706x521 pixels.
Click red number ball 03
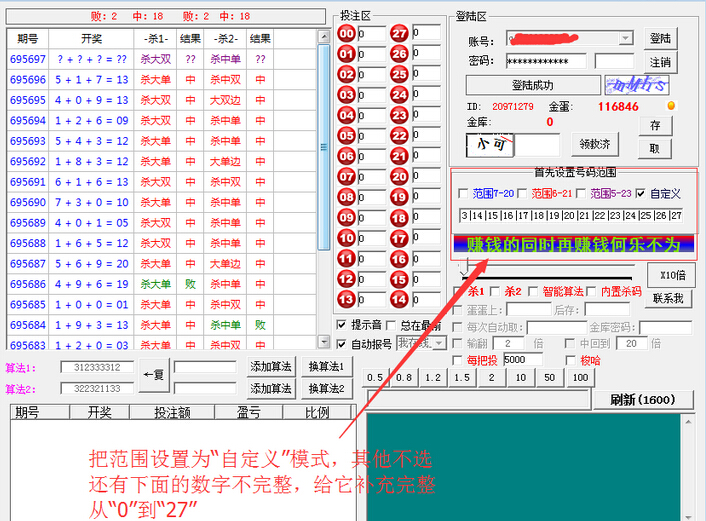(x=347, y=95)
